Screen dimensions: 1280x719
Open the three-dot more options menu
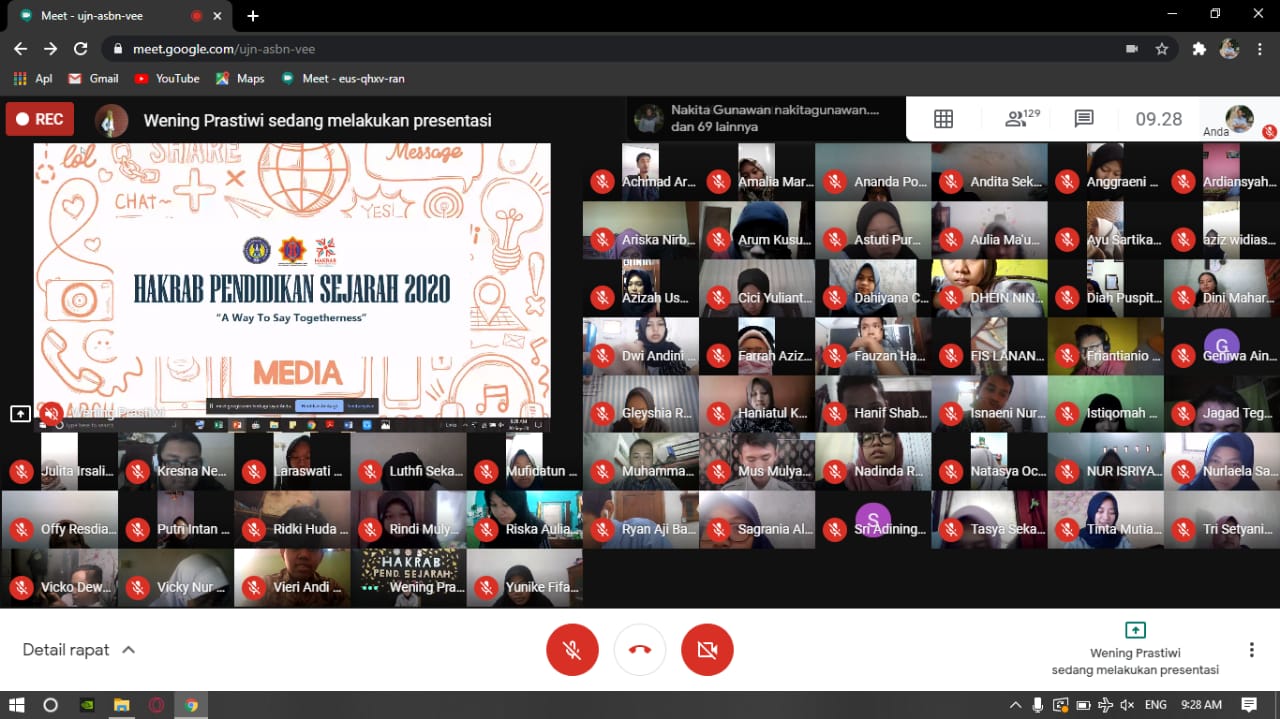point(1251,650)
